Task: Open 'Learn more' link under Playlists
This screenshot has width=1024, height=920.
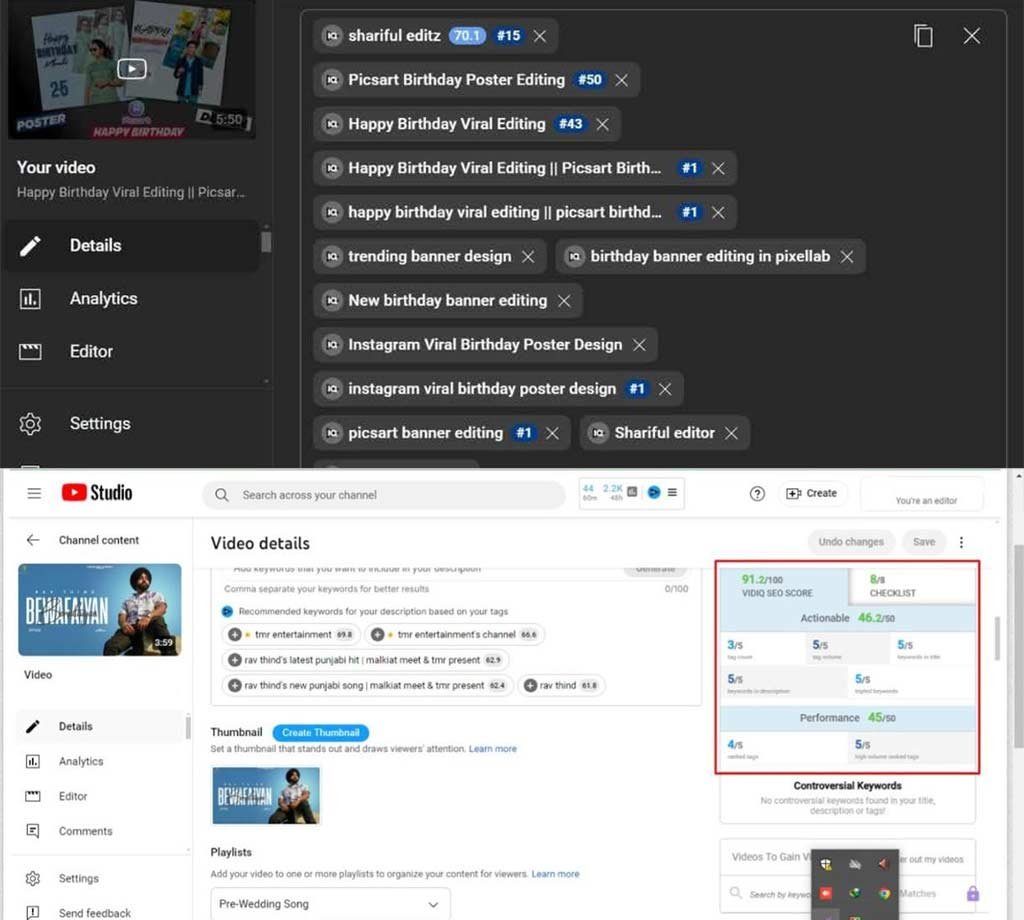Action: click(555, 874)
